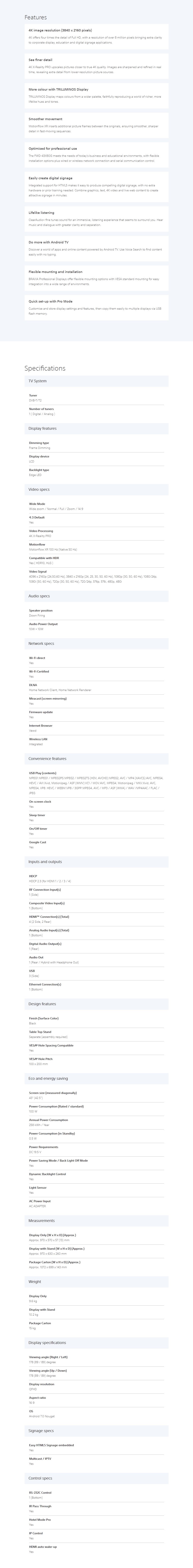Toggle the Inputs and outputs section

[96, 861]
